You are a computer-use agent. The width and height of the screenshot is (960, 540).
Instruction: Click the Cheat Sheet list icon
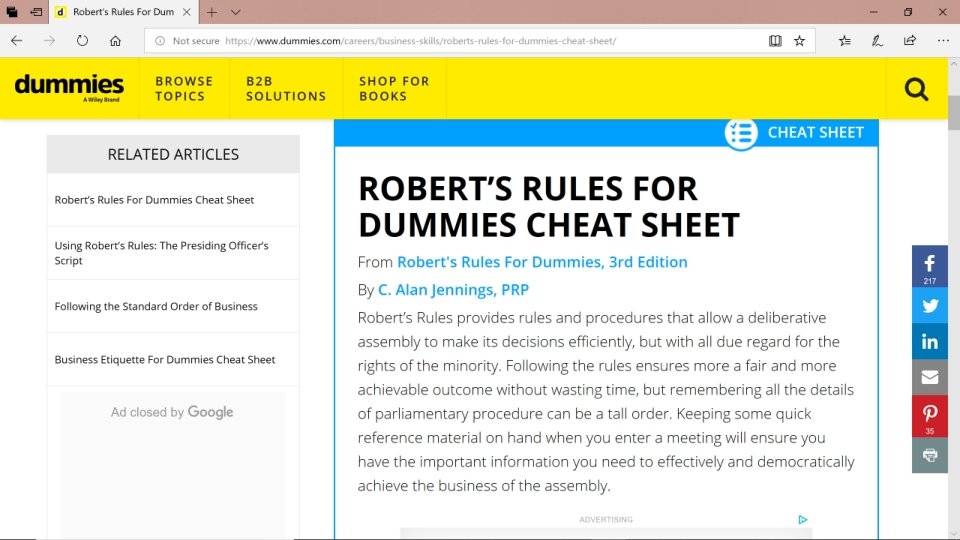pyautogui.click(x=741, y=133)
